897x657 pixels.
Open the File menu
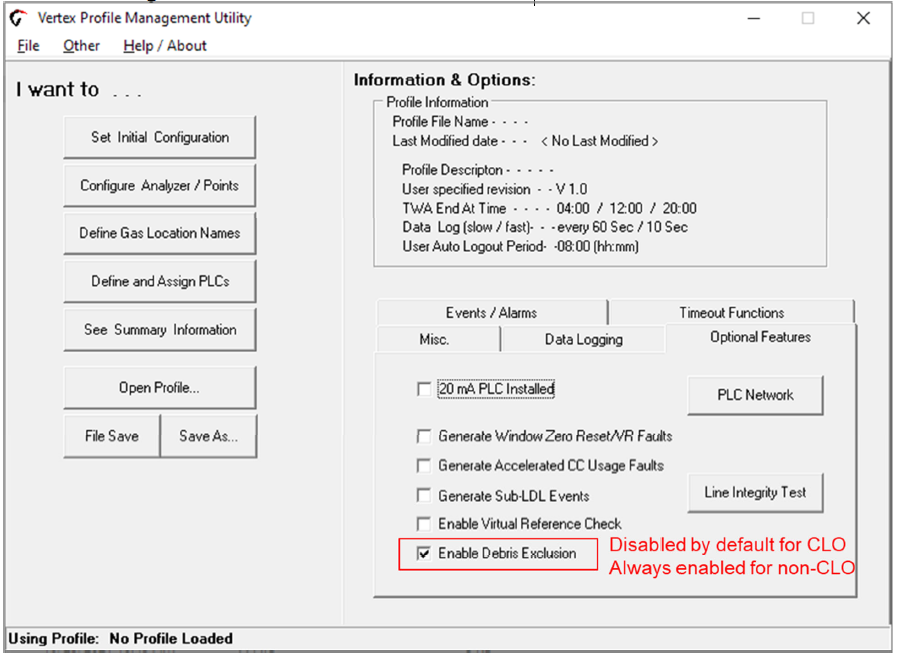click(28, 46)
